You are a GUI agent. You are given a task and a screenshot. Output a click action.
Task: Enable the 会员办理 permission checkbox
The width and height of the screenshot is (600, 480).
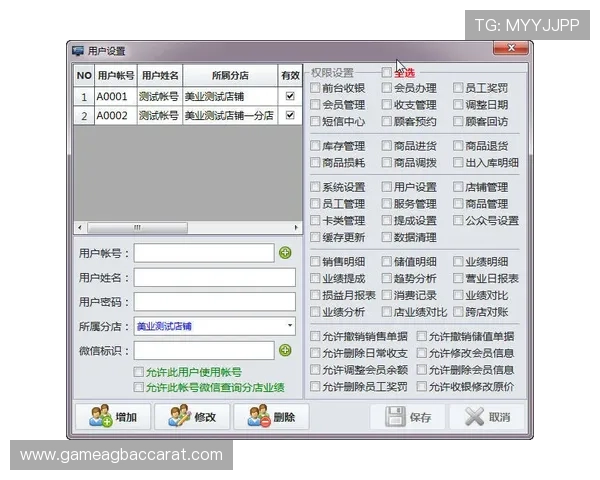pyautogui.click(x=386, y=88)
